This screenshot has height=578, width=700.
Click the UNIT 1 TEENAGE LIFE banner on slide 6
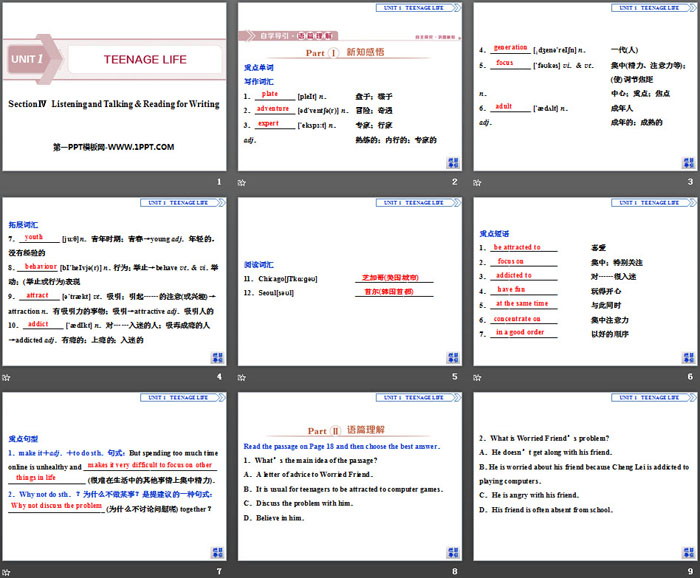tap(654, 203)
